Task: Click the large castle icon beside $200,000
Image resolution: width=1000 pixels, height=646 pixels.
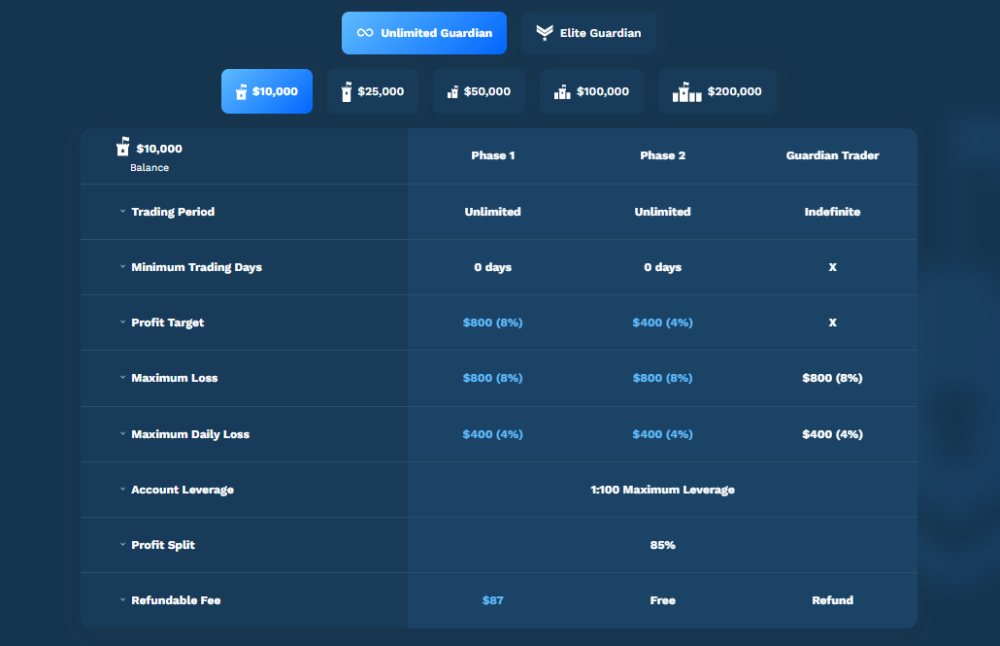Action: tap(687, 92)
